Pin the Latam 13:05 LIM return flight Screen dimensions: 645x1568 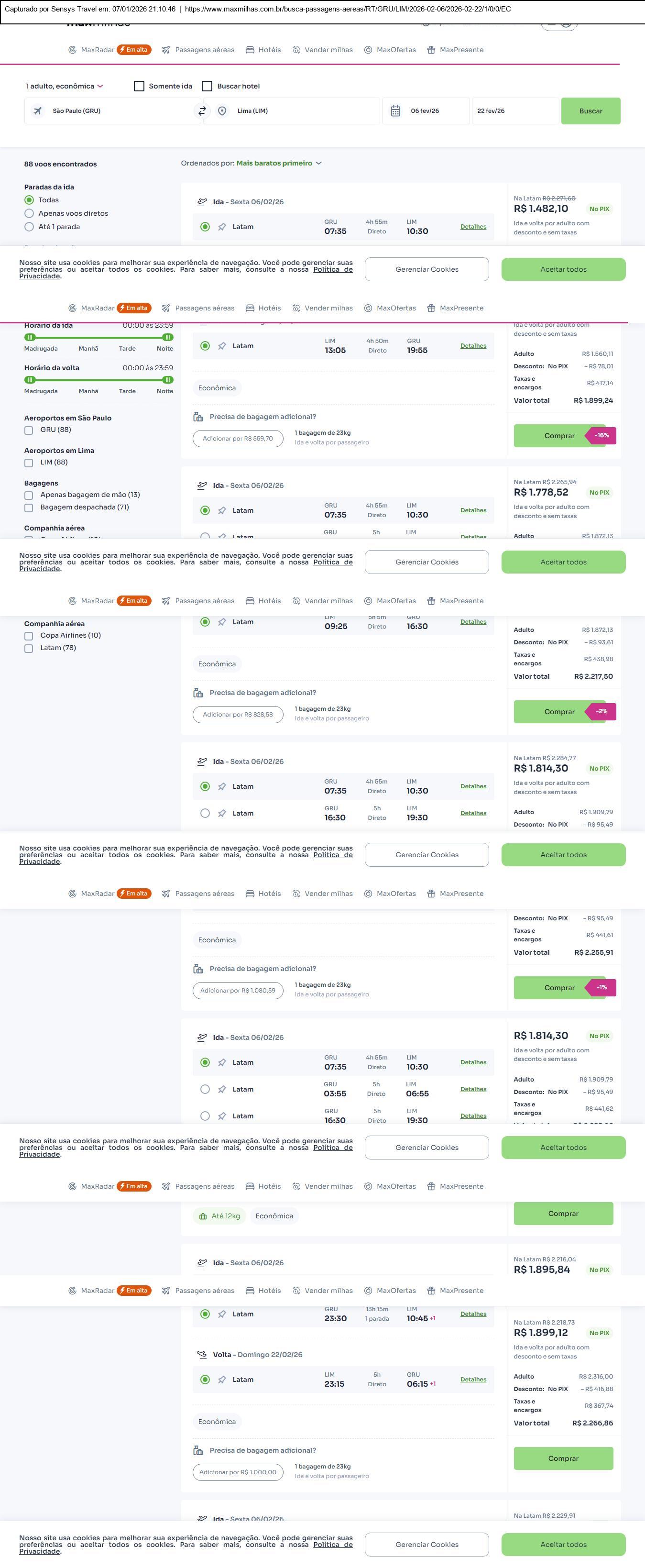(222, 346)
